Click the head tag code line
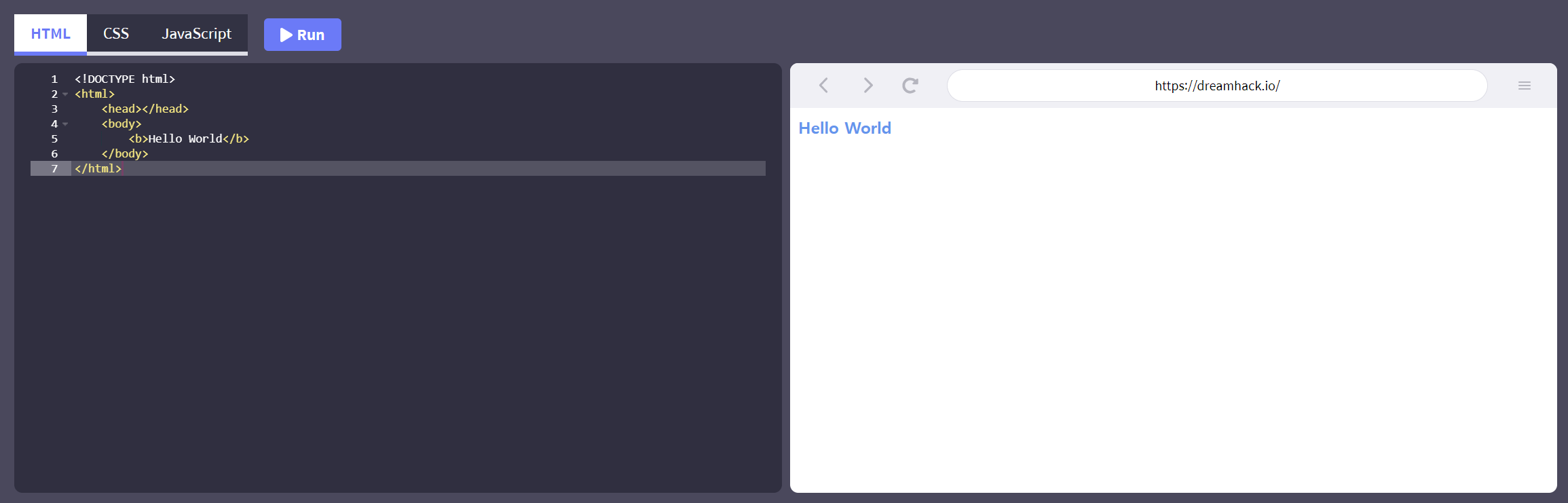The image size is (1568, 503). (x=145, y=109)
